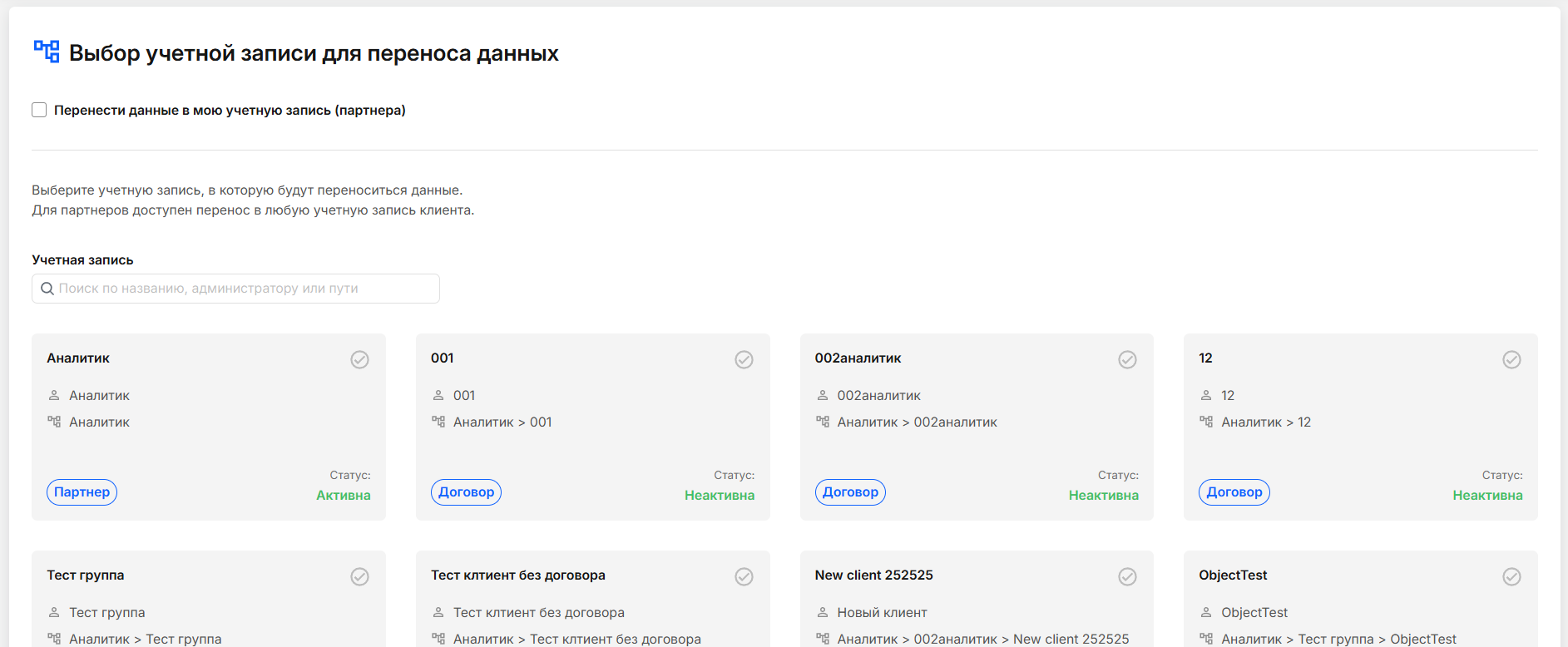Click the user icon on 002аналитик card
The image size is (1568, 647).
click(x=823, y=395)
